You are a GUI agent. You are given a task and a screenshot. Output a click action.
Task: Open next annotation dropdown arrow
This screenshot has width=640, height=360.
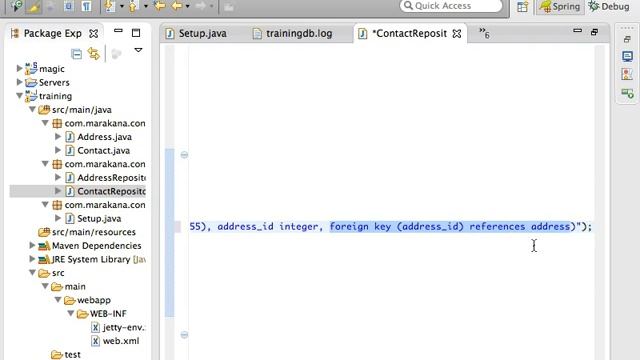[122, 7]
